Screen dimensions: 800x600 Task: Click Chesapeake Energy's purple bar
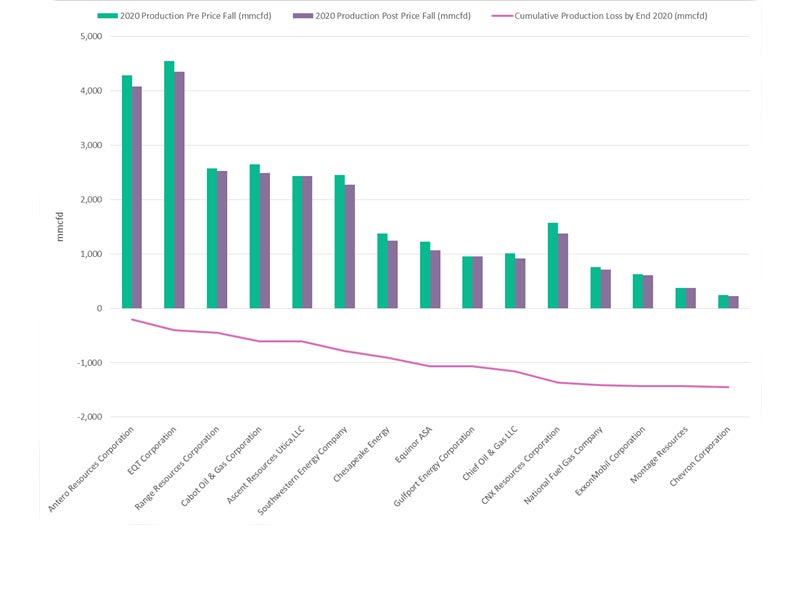[x=393, y=274]
